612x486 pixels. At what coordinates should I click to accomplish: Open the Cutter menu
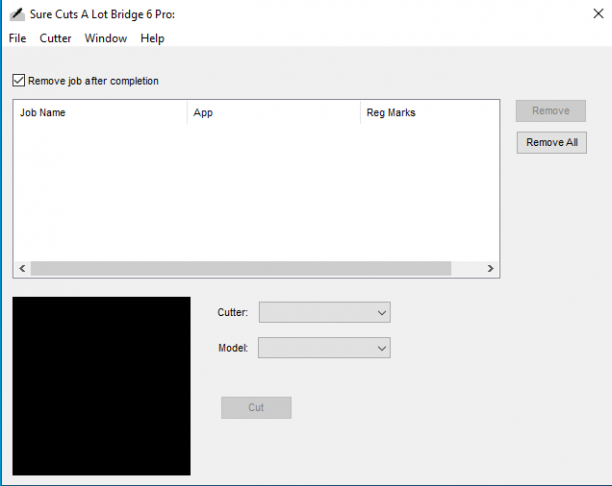click(x=55, y=38)
